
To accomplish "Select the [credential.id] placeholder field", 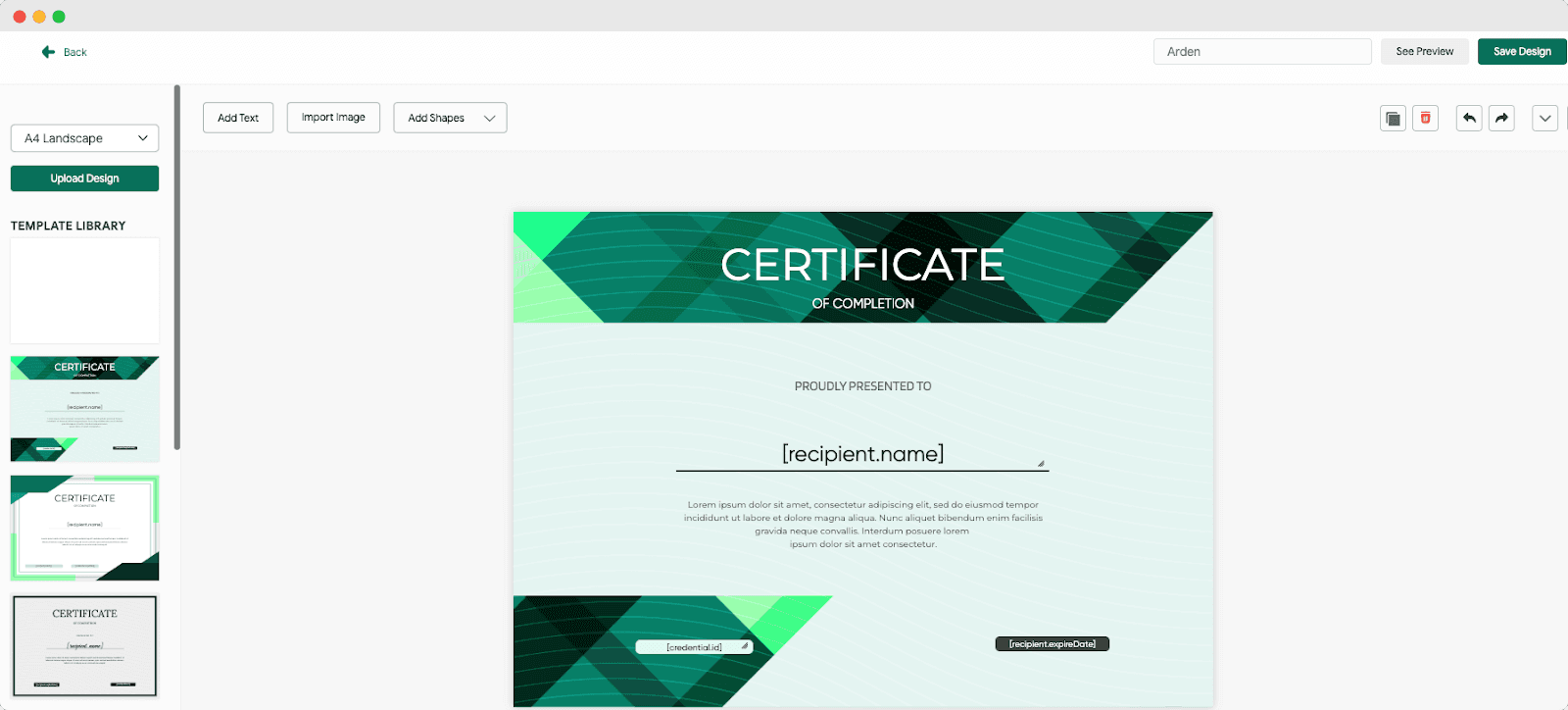I will 694,647.
